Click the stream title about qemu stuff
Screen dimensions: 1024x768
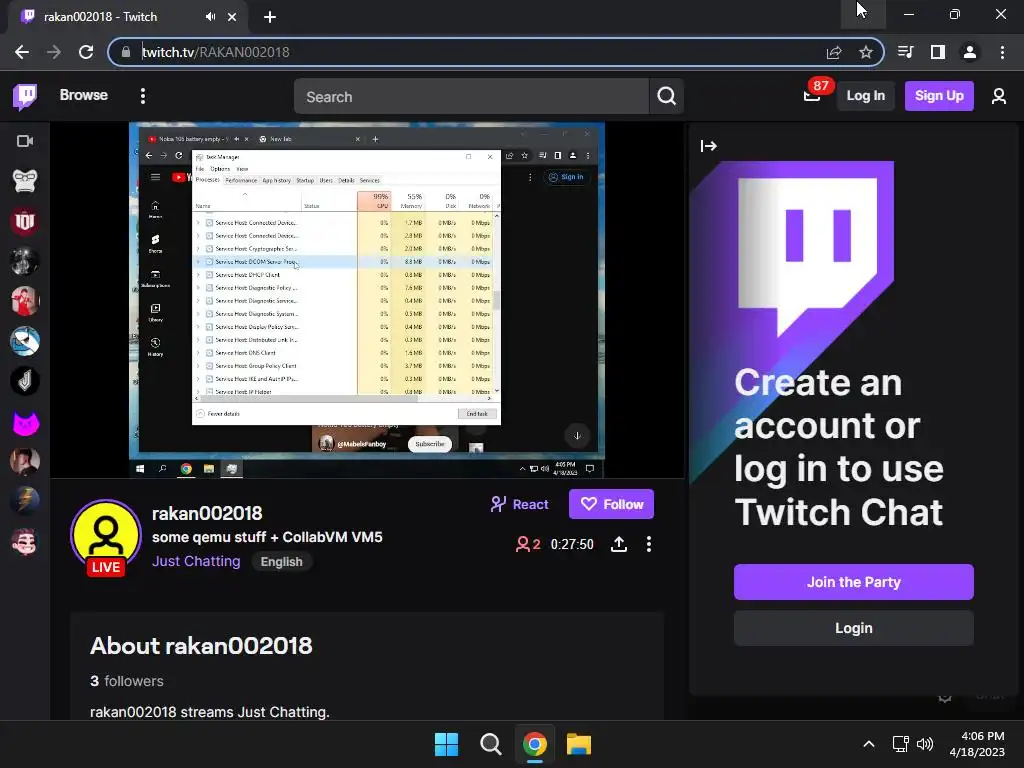click(267, 537)
